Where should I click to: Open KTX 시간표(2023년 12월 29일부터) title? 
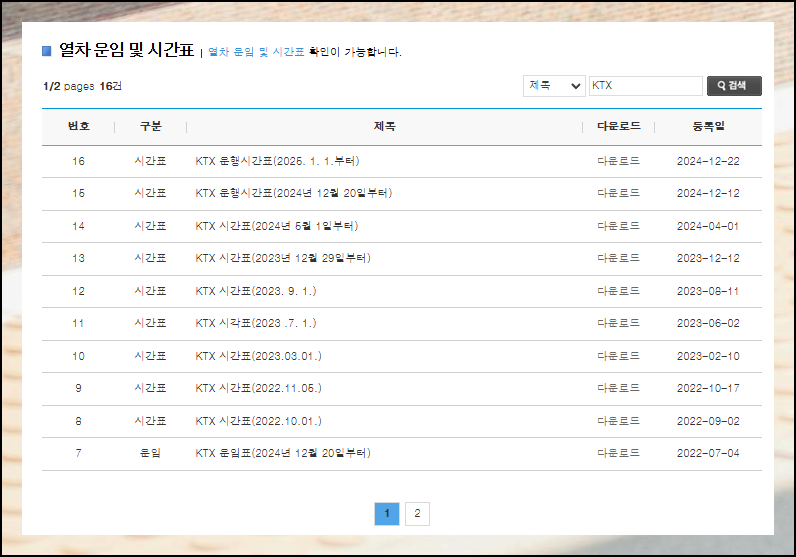tap(283, 258)
